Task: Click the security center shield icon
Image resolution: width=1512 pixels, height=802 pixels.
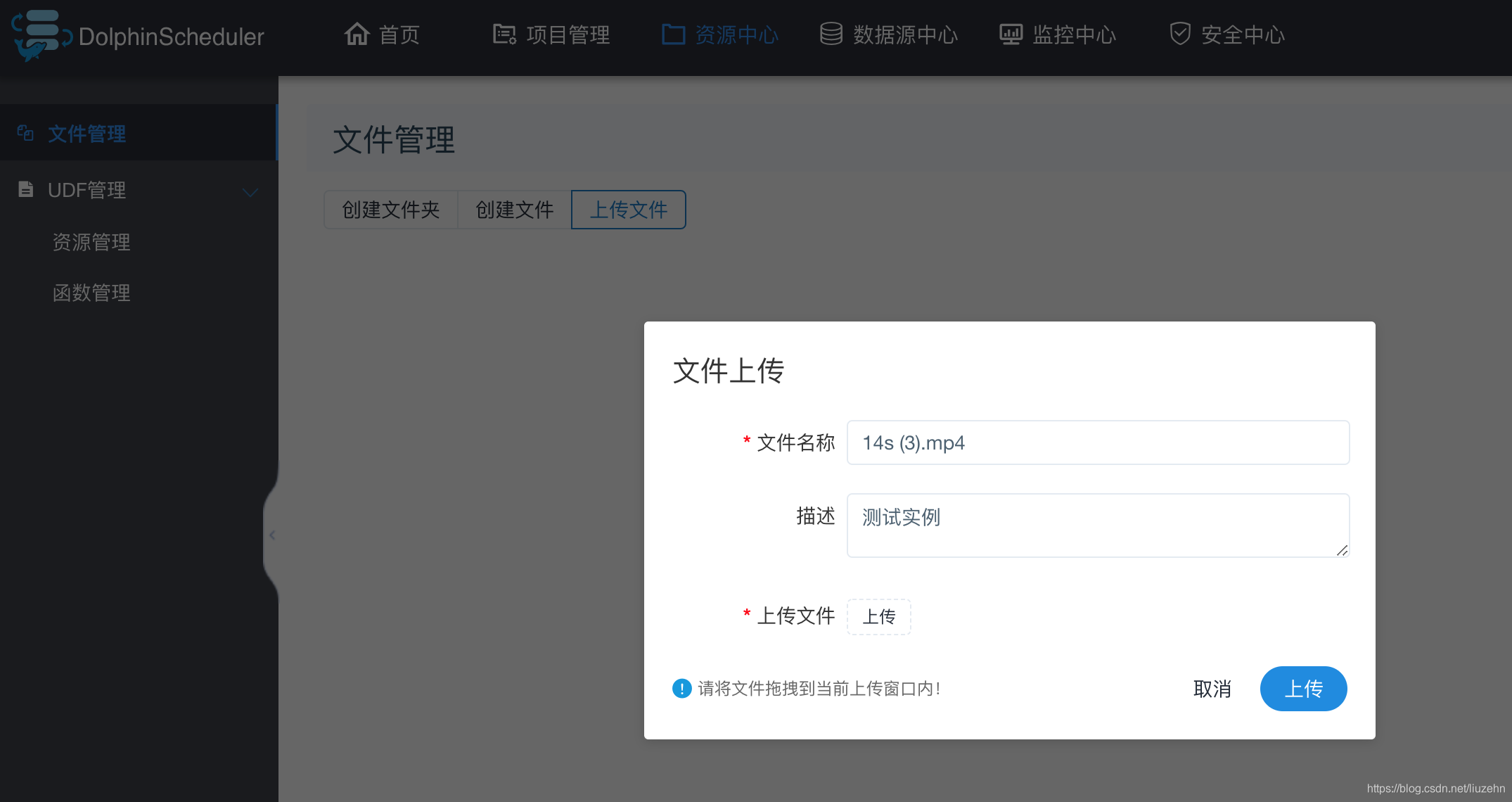Action: click(x=1179, y=34)
